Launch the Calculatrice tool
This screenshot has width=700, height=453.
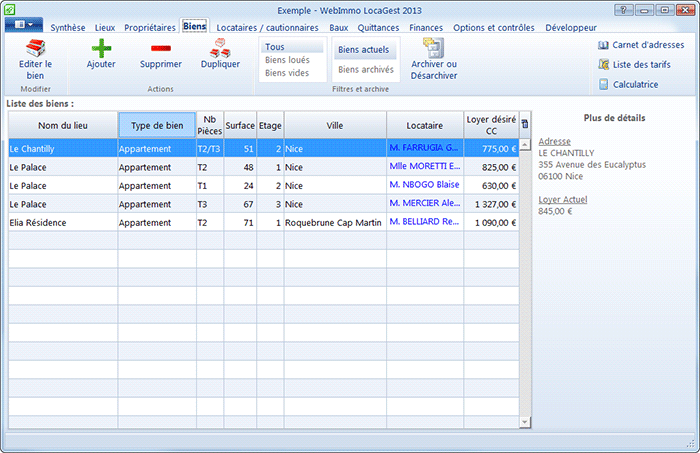(x=628, y=84)
